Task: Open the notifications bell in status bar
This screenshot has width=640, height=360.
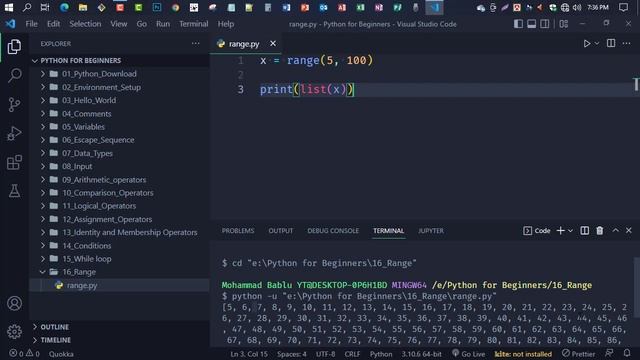Action: [627, 353]
